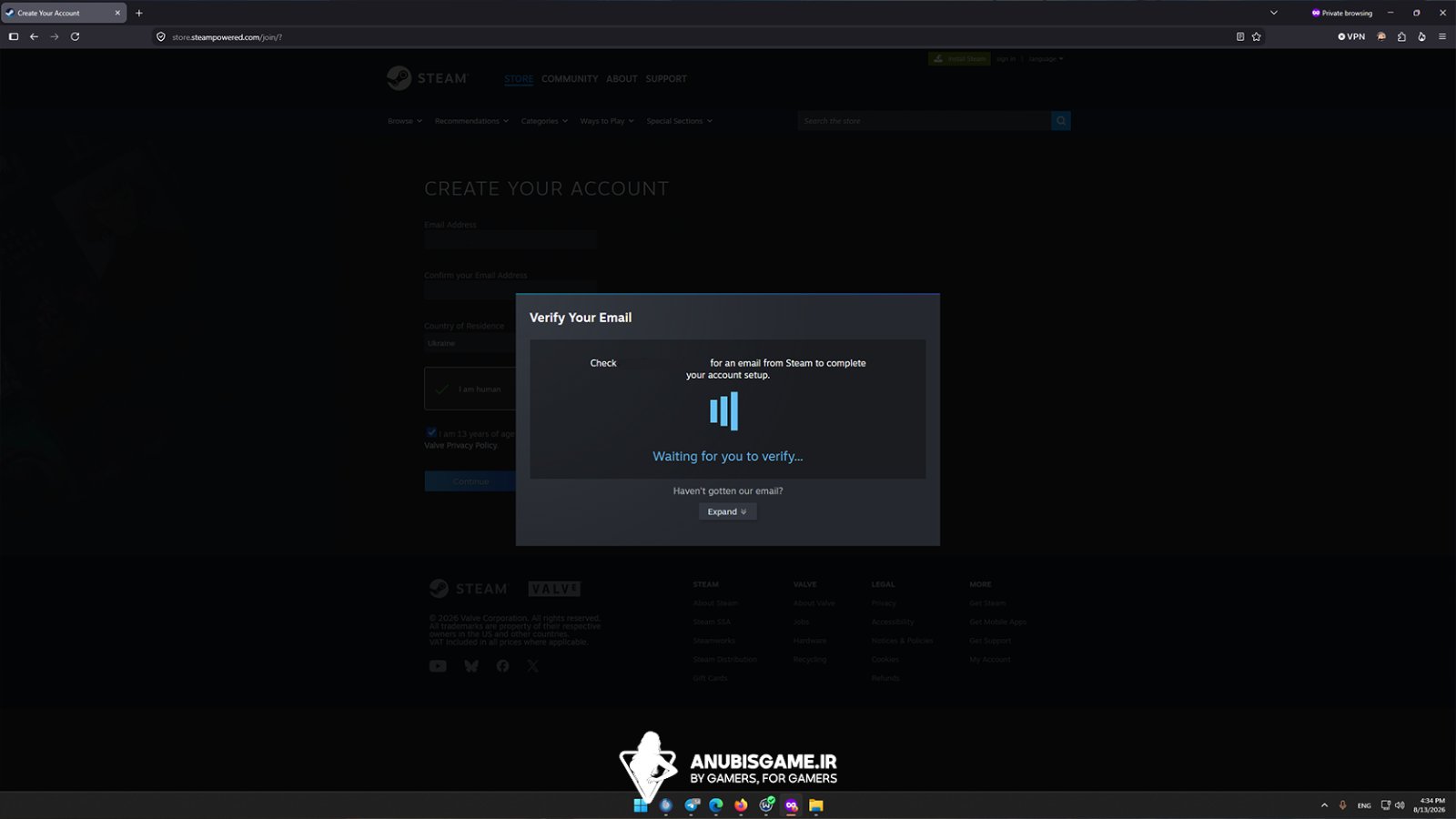Open Firefox from the taskbar
Viewport: 1456px width, 819px height.
(x=741, y=805)
